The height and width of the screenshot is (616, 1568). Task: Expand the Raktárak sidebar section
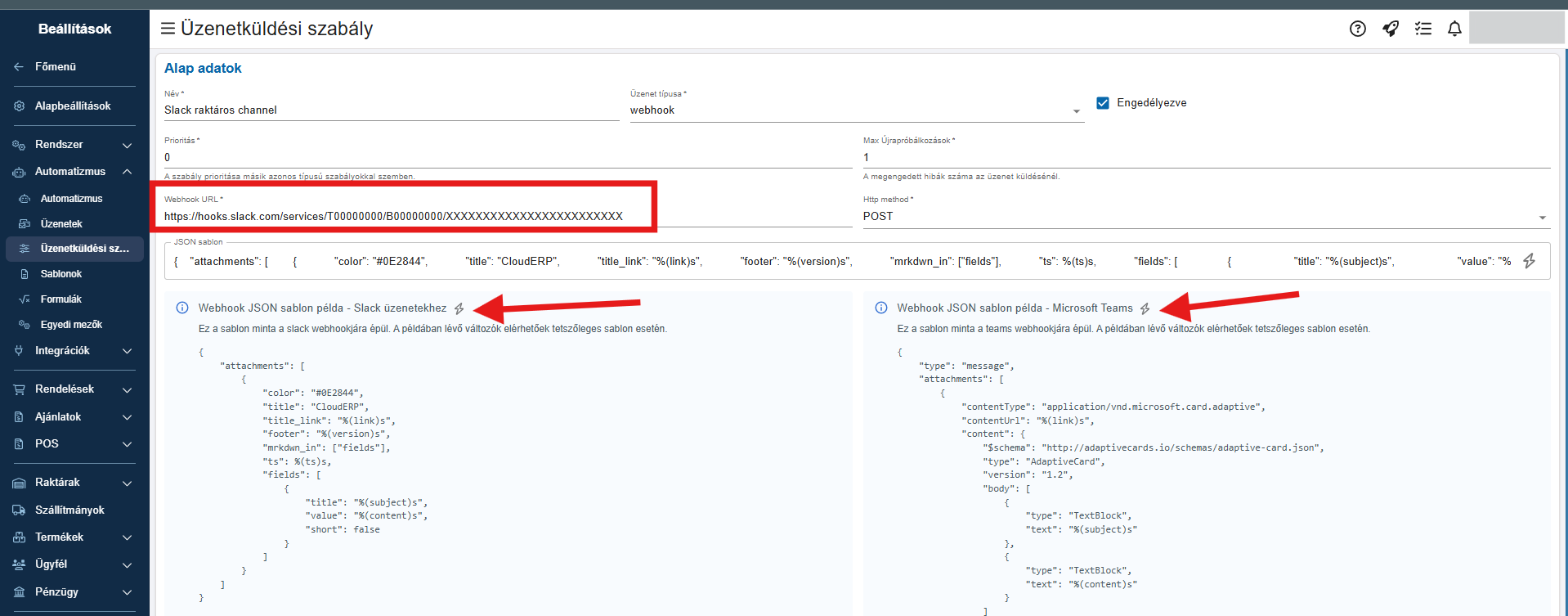click(x=127, y=483)
